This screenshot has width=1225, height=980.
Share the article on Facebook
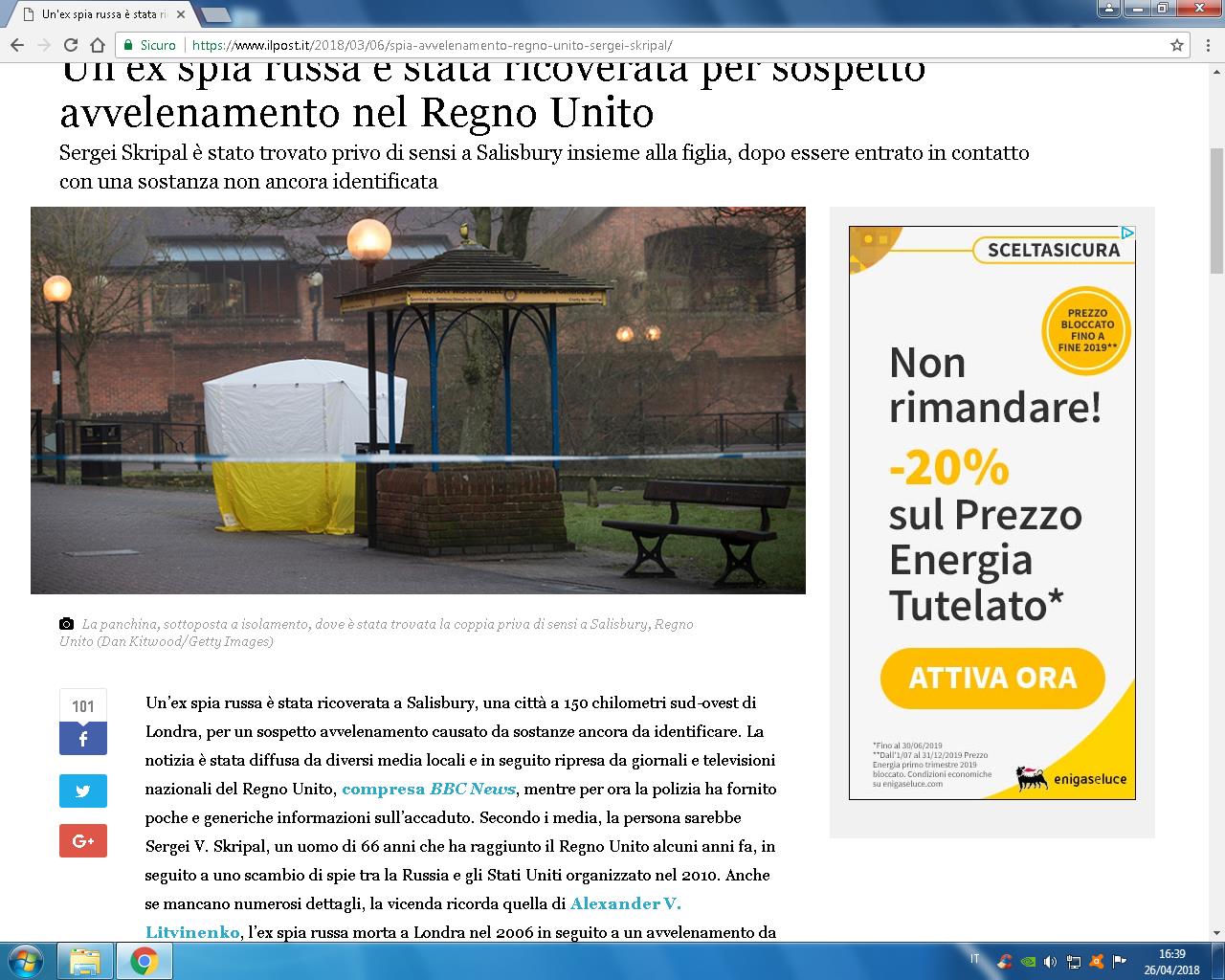tap(83, 739)
